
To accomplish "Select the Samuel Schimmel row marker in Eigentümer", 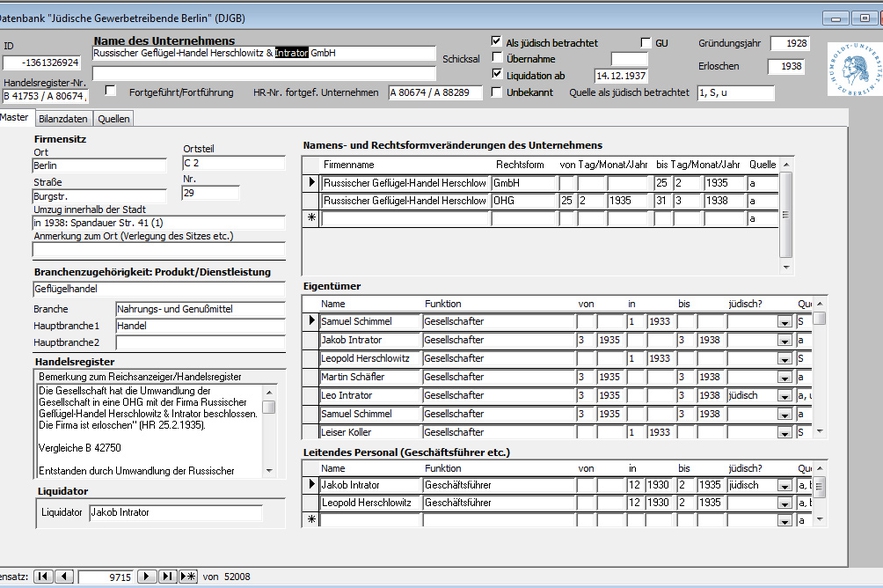I will pyautogui.click(x=311, y=321).
